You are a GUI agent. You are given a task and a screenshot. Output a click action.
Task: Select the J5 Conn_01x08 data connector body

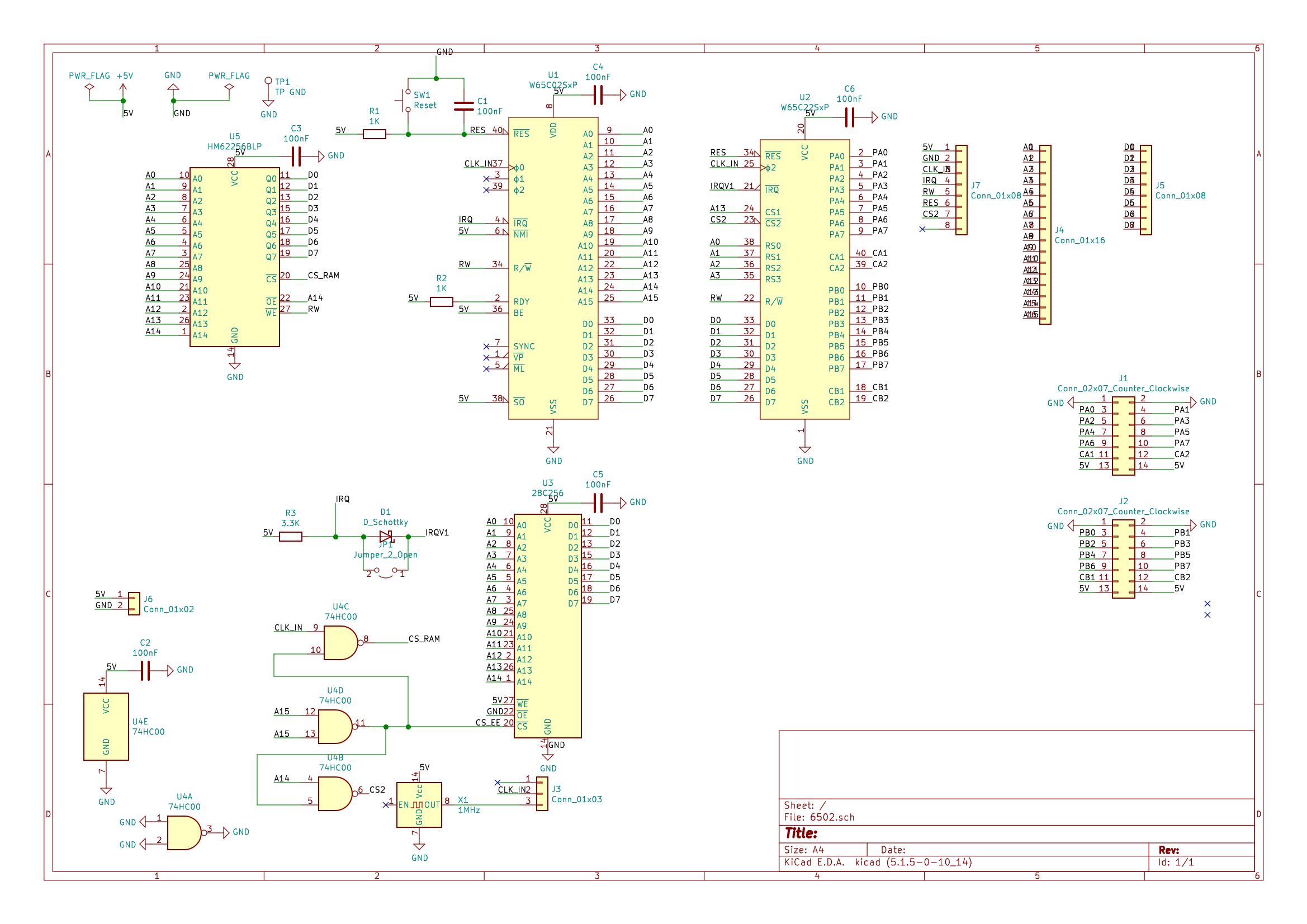tap(1146, 189)
